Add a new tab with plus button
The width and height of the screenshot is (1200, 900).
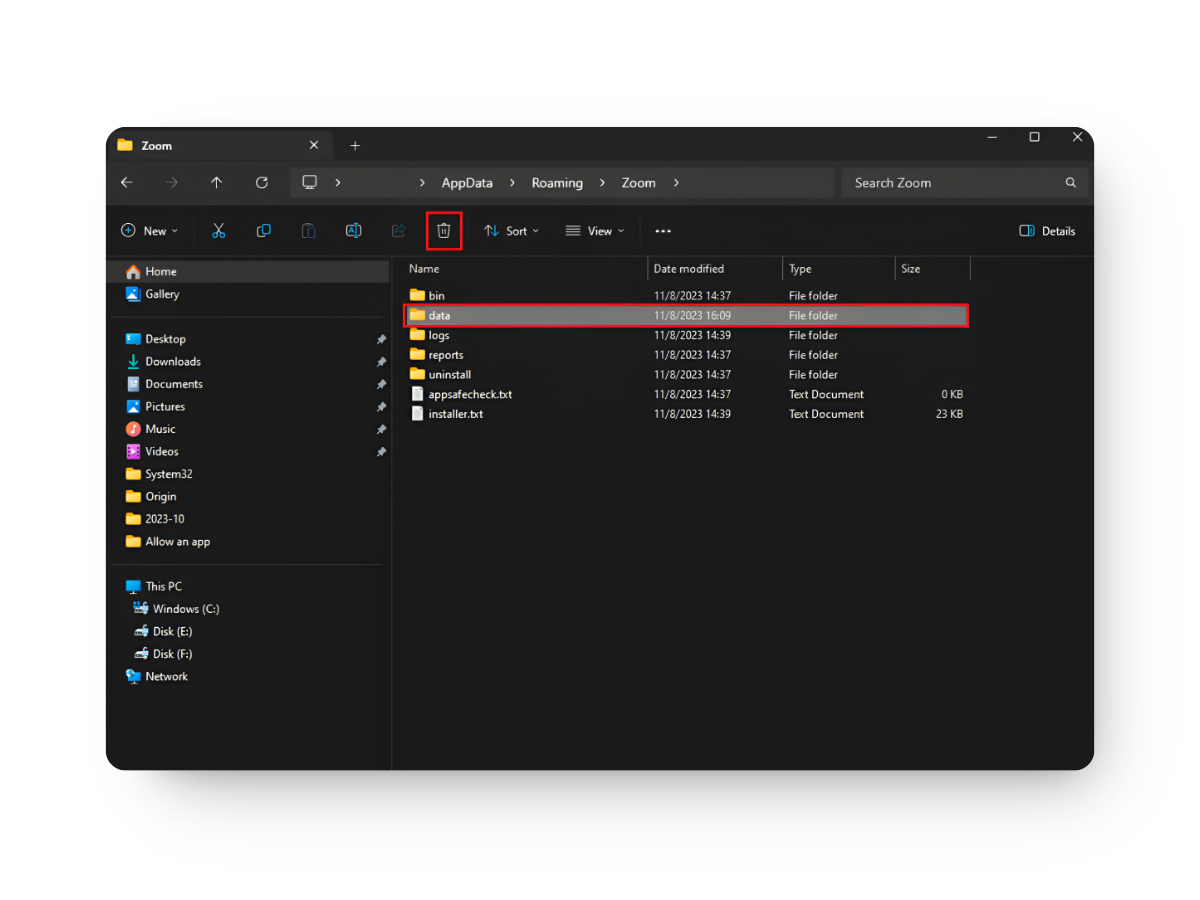[x=355, y=146]
